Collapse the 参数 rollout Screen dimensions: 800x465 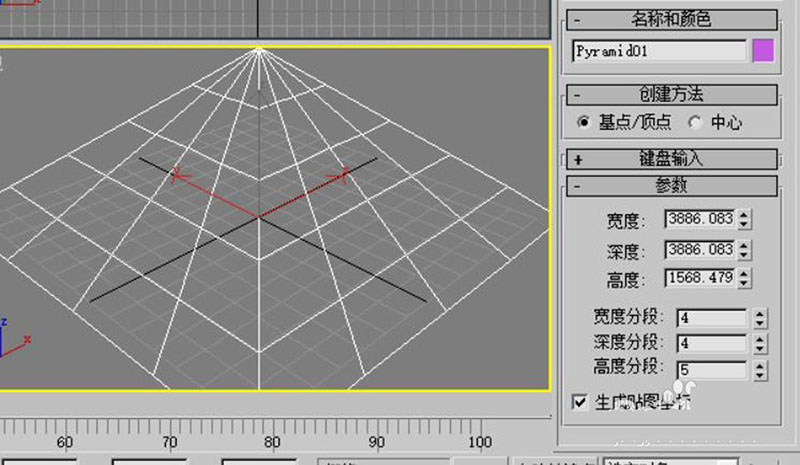pos(671,186)
